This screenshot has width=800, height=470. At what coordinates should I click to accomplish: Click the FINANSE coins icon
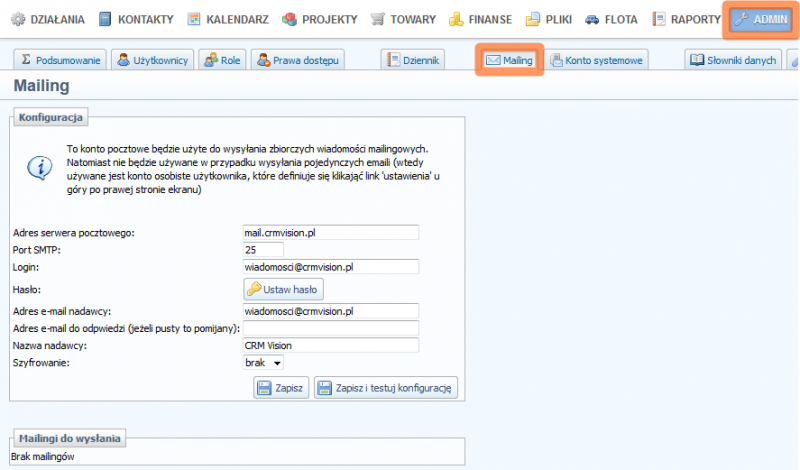click(456, 19)
